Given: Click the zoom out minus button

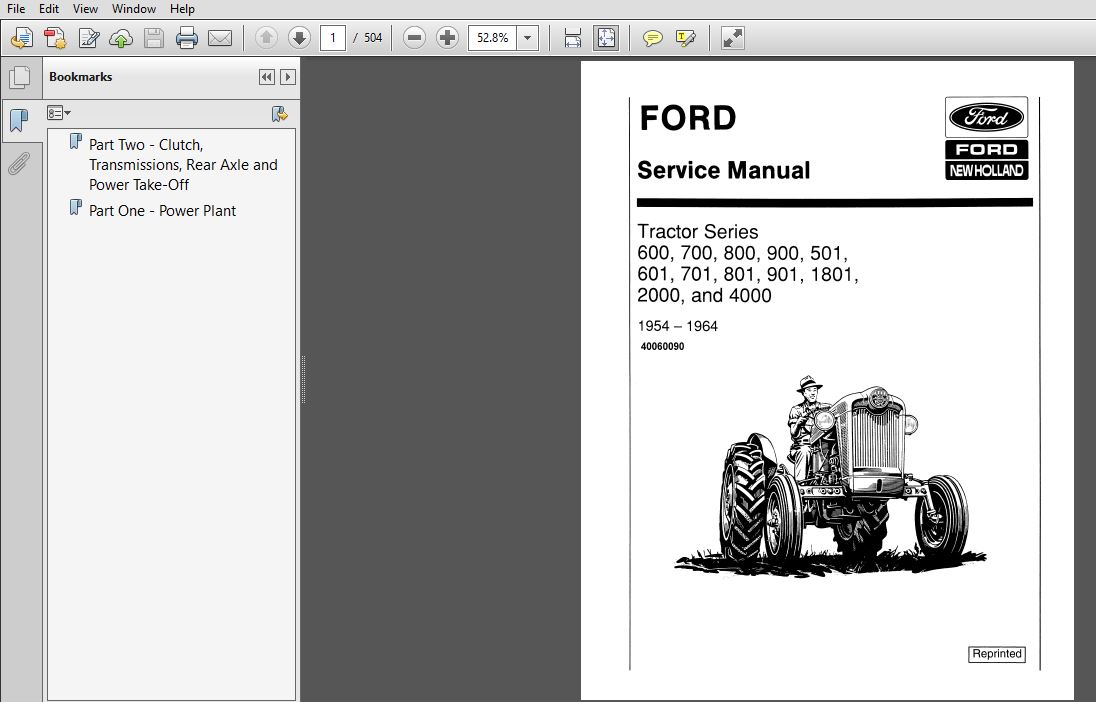Looking at the screenshot, I should pos(414,38).
